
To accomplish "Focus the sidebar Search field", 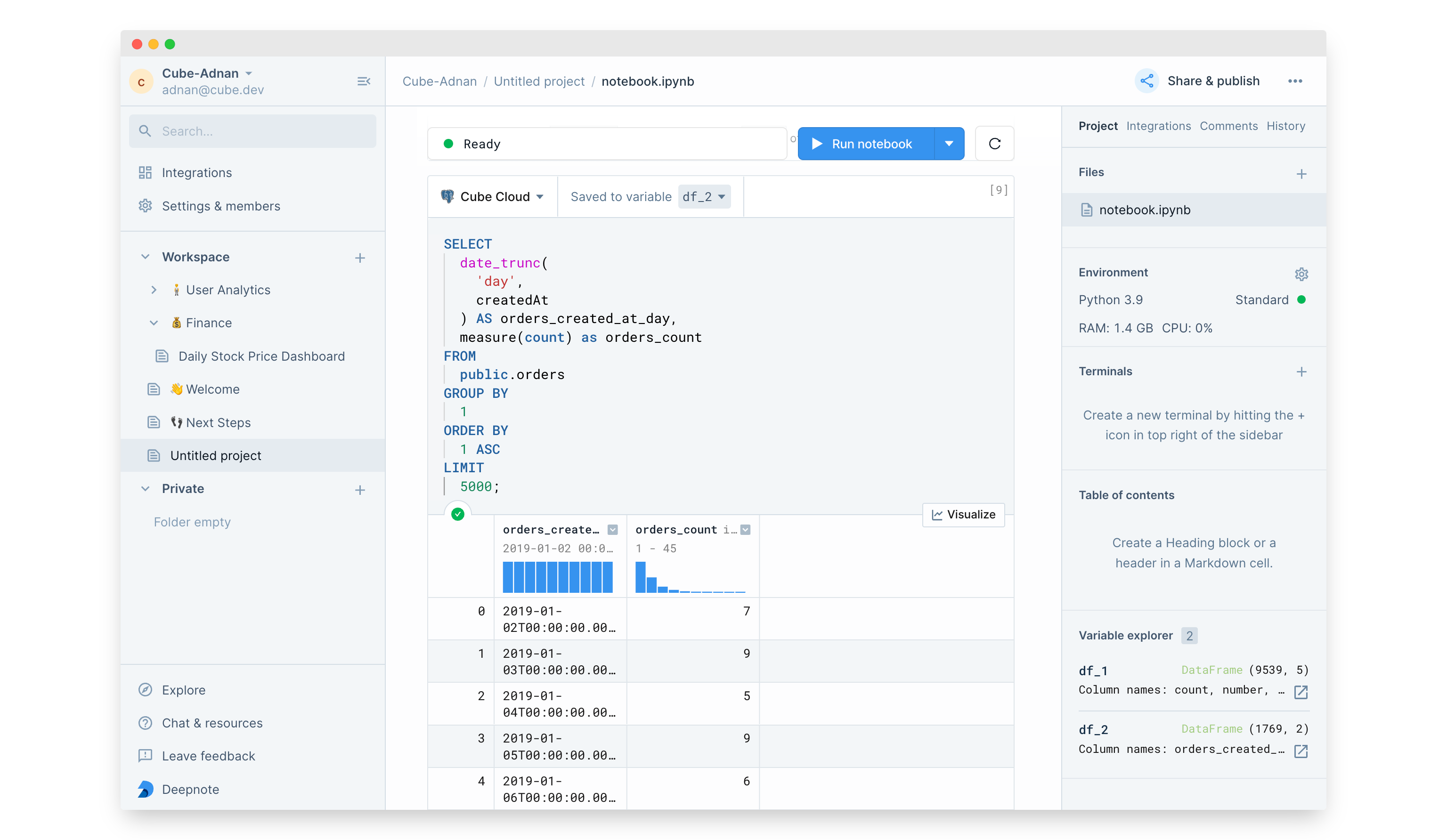I will (x=252, y=131).
